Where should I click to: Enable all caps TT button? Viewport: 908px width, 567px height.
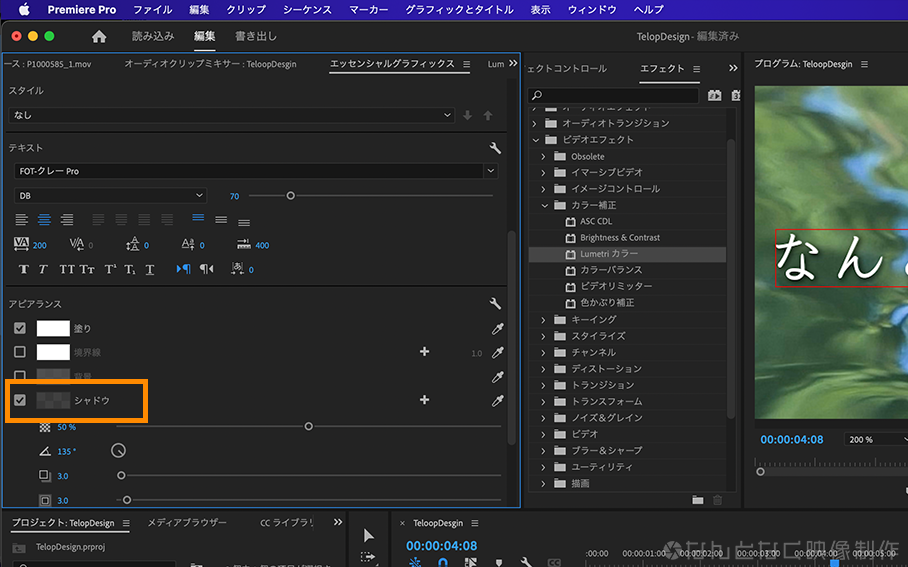pyautogui.click(x=67, y=269)
